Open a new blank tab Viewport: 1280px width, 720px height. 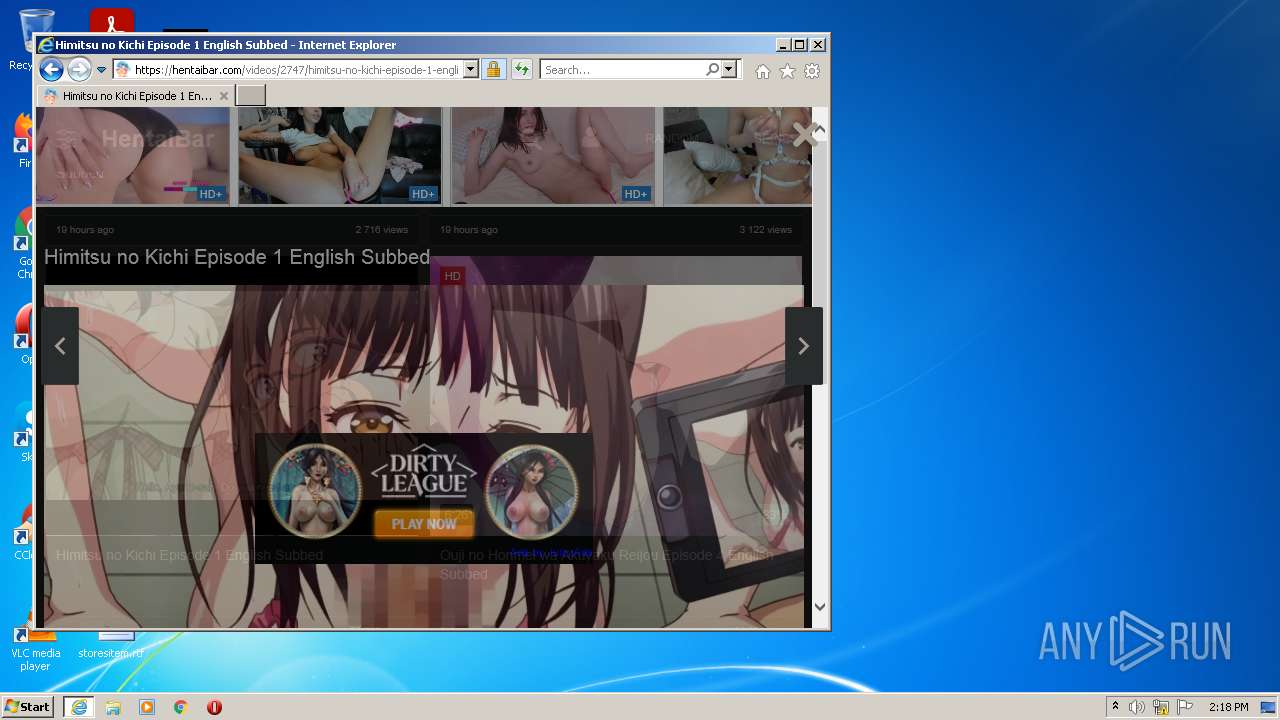(250, 95)
